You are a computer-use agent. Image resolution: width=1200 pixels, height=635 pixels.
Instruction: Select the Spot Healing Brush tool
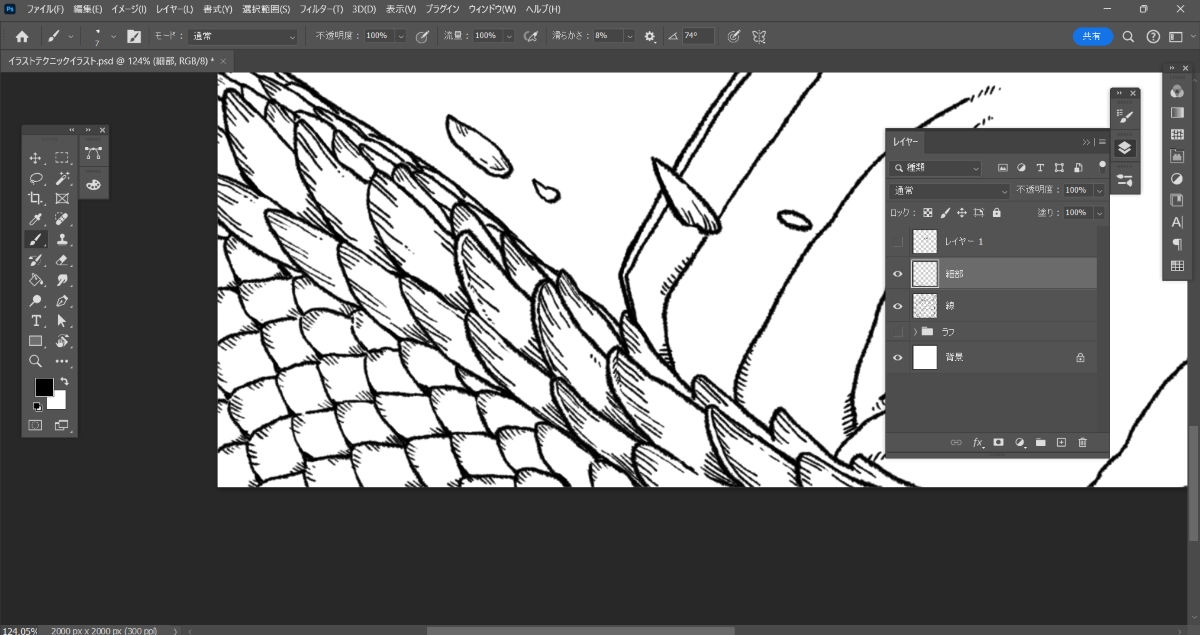pos(62,219)
